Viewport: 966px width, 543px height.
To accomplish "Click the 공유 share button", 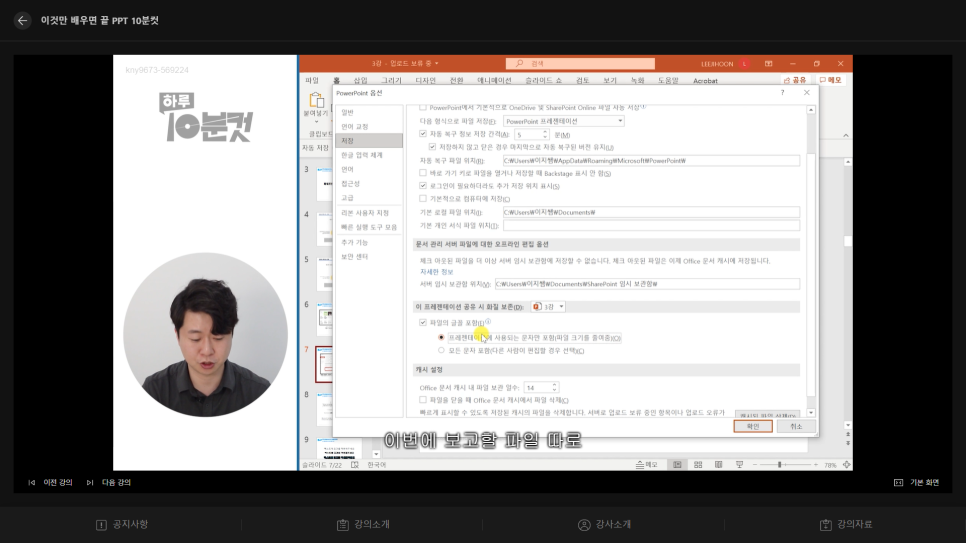I will coord(795,80).
